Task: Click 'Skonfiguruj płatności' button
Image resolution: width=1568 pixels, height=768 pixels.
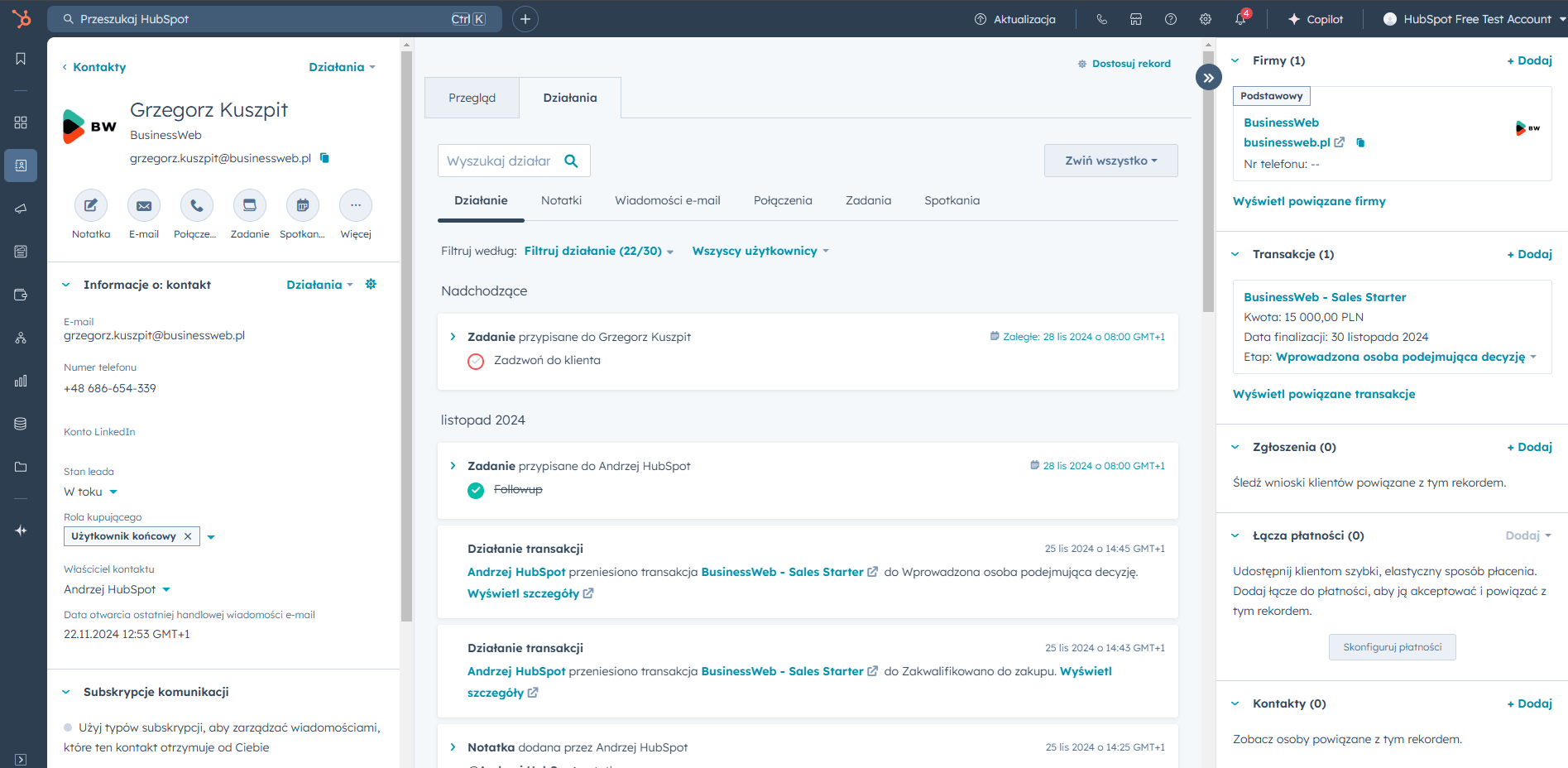Action: (1392, 647)
